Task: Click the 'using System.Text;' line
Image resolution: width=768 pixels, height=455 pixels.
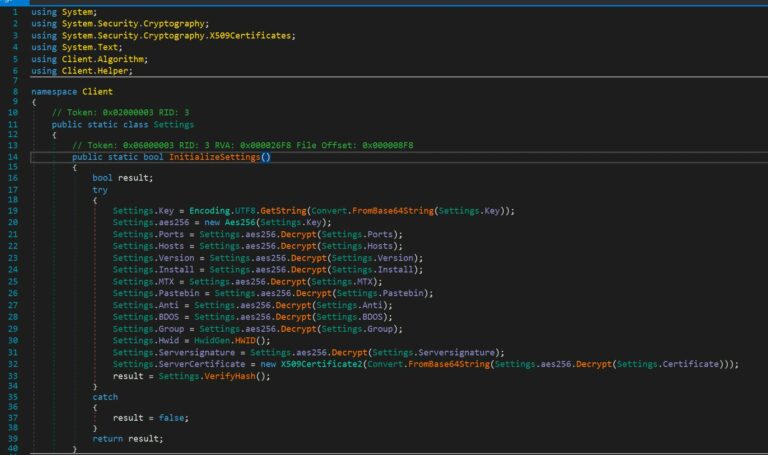Action: click(77, 48)
